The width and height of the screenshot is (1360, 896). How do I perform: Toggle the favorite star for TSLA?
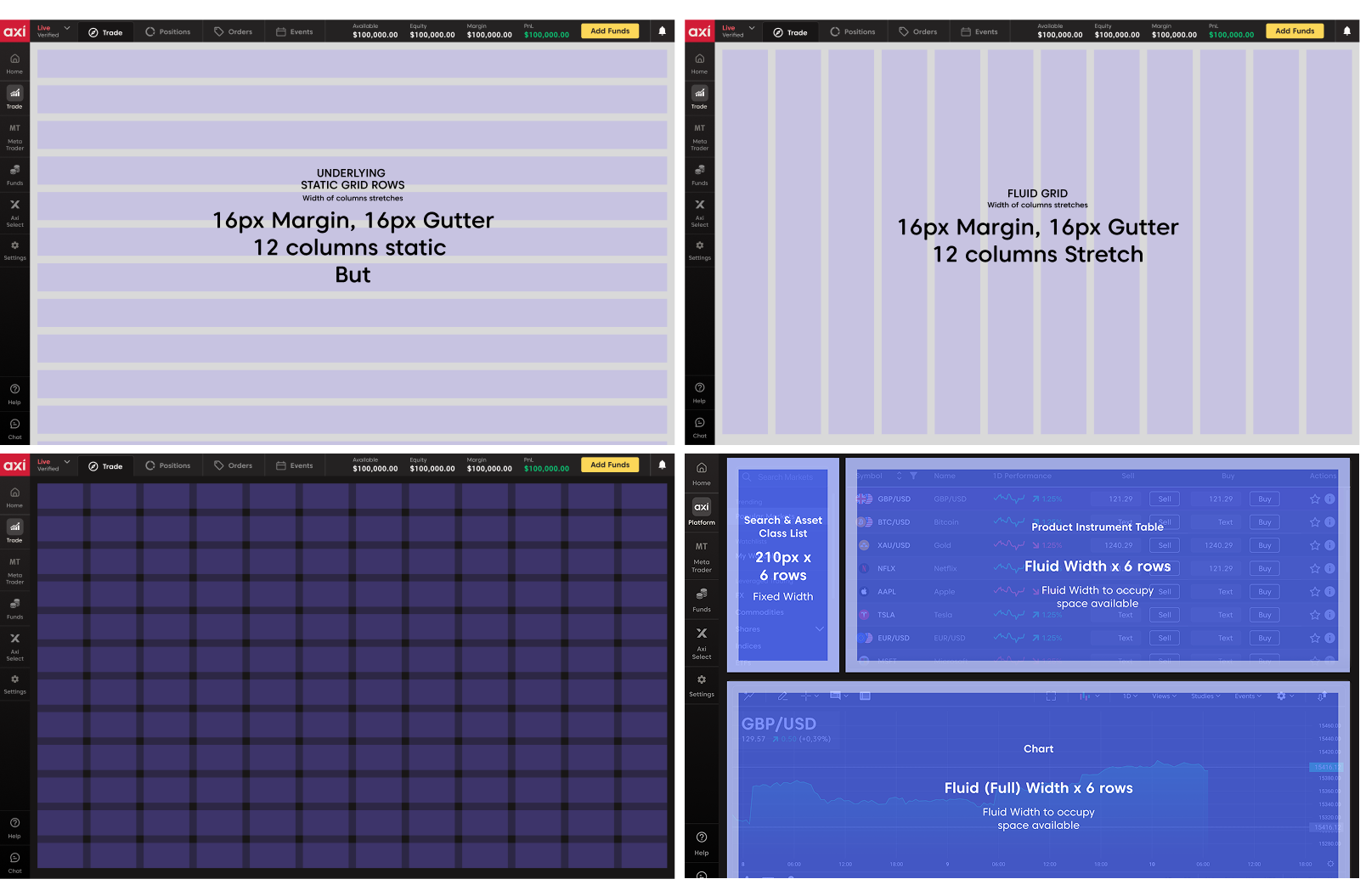[1314, 615]
